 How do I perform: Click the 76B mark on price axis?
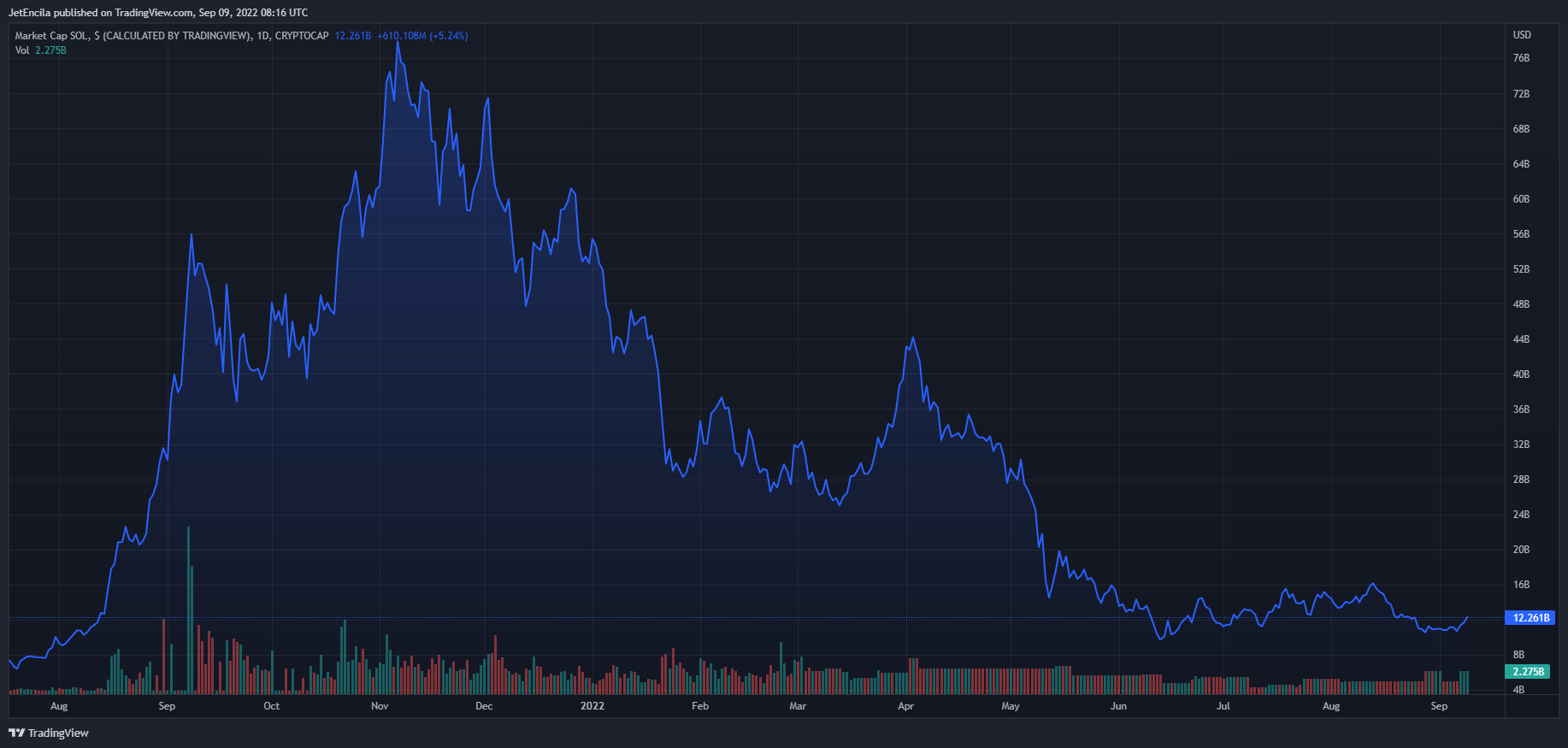tap(1521, 58)
